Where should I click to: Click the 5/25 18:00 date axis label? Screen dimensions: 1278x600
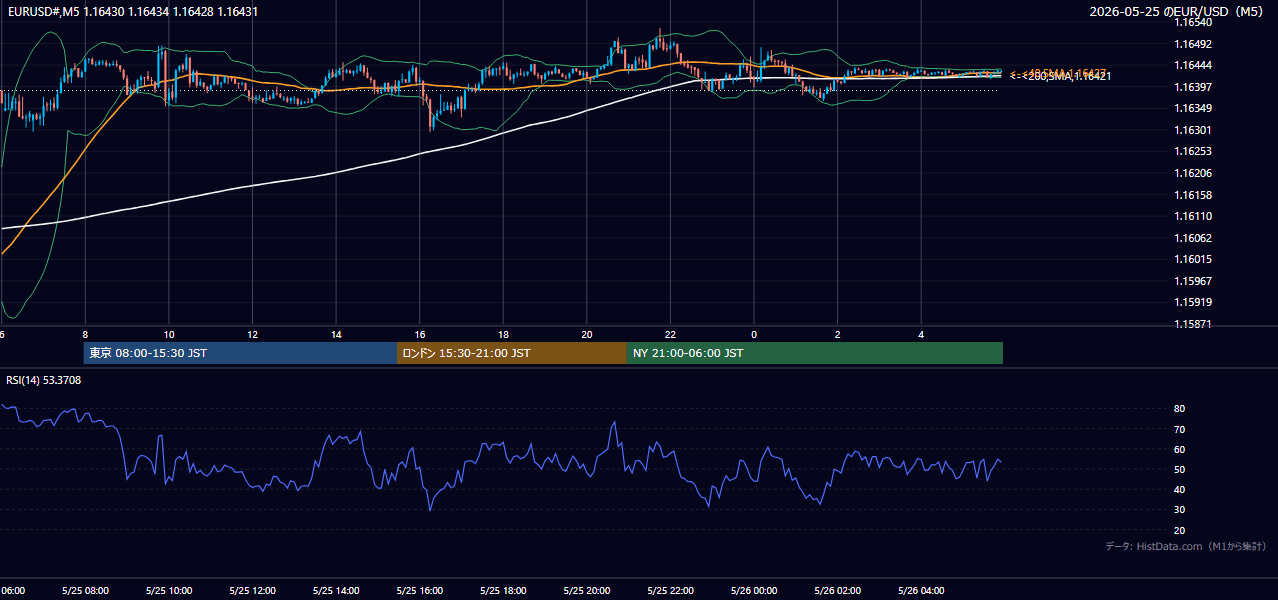pyautogui.click(x=503, y=590)
